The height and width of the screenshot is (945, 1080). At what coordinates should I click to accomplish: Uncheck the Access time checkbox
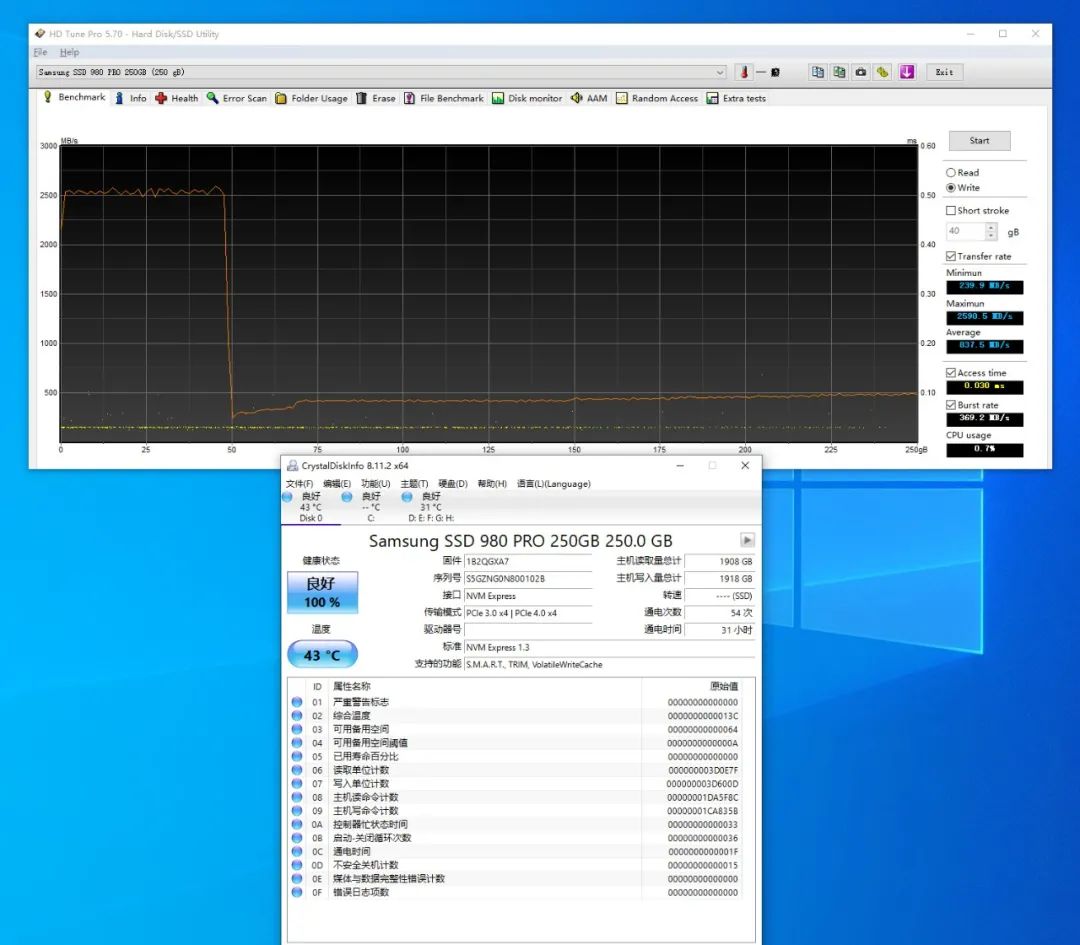tap(951, 373)
